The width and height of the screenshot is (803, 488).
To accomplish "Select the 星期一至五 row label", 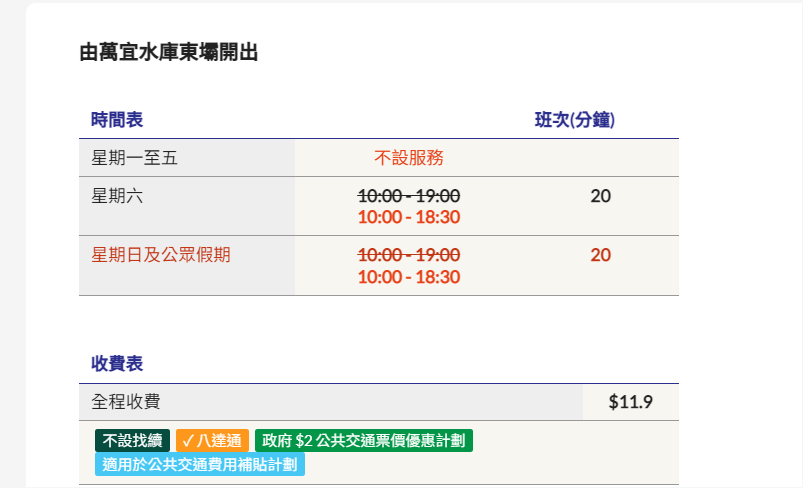I will (x=134, y=157).
